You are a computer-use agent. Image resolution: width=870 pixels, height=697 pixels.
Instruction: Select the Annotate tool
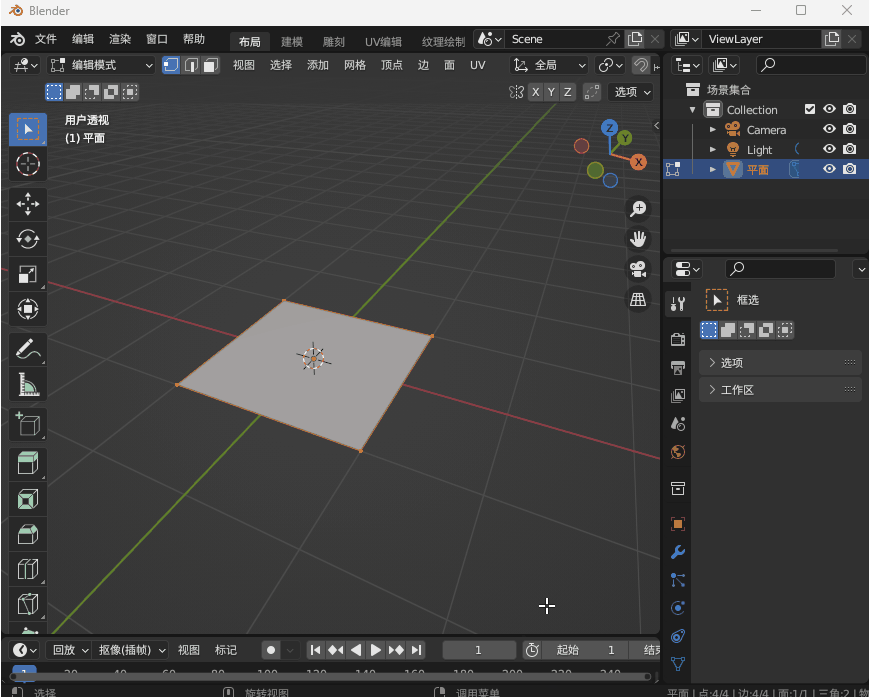coord(28,349)
